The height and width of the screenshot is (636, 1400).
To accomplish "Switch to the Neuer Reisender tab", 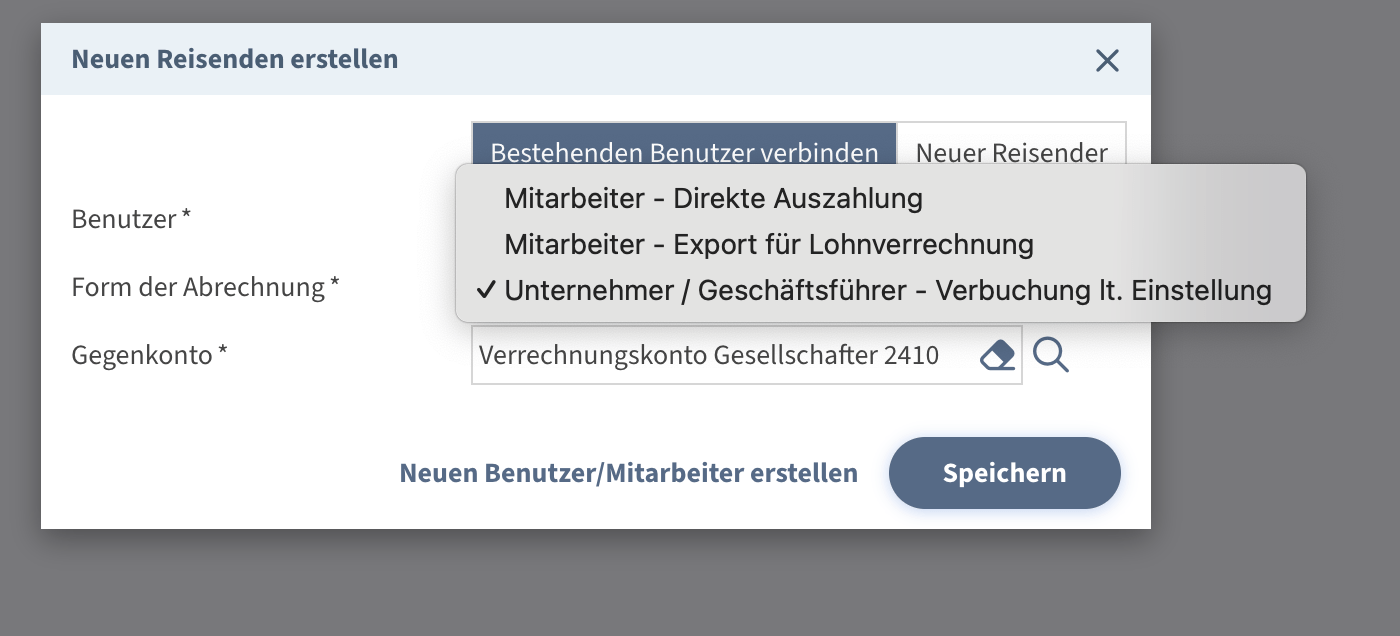I will coord(1011,145).
